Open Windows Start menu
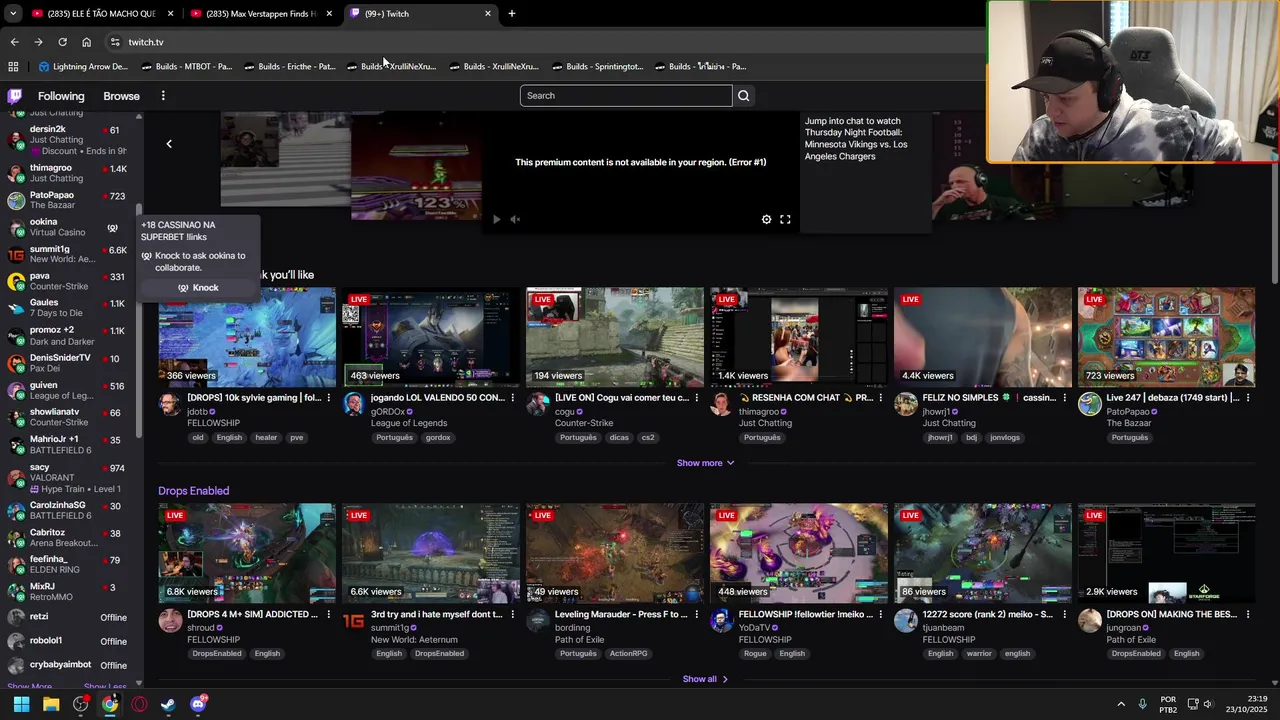The width and height of the screenshot is (1280, 720). (21, 704)
